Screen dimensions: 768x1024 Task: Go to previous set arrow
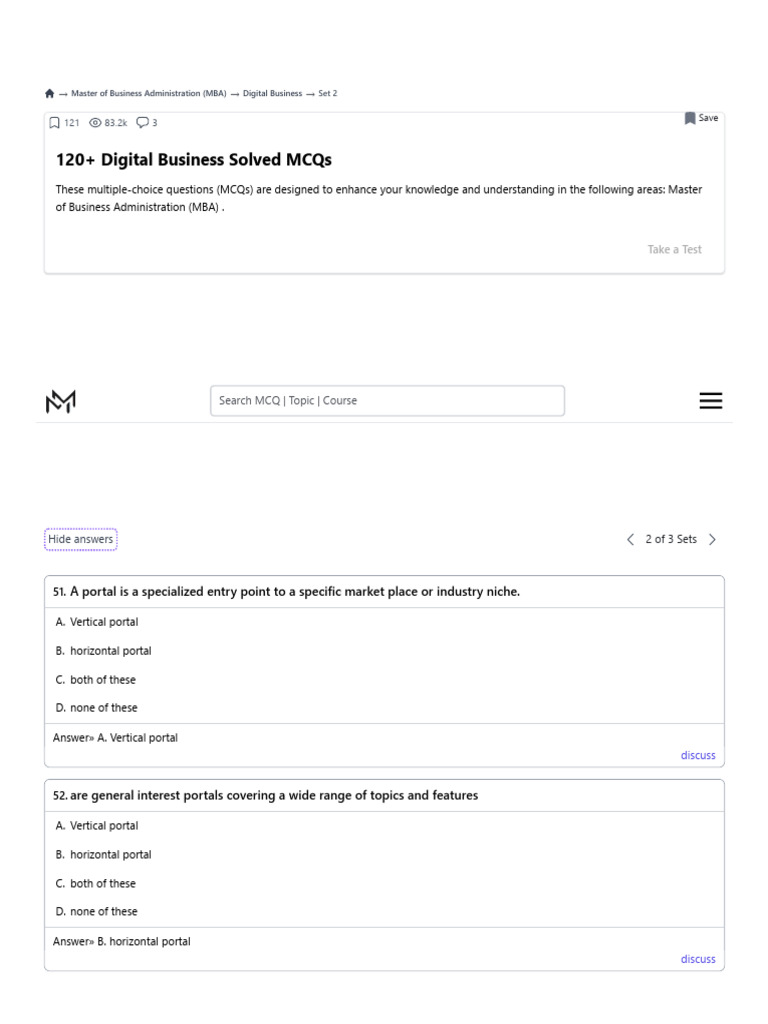point(631,539)
